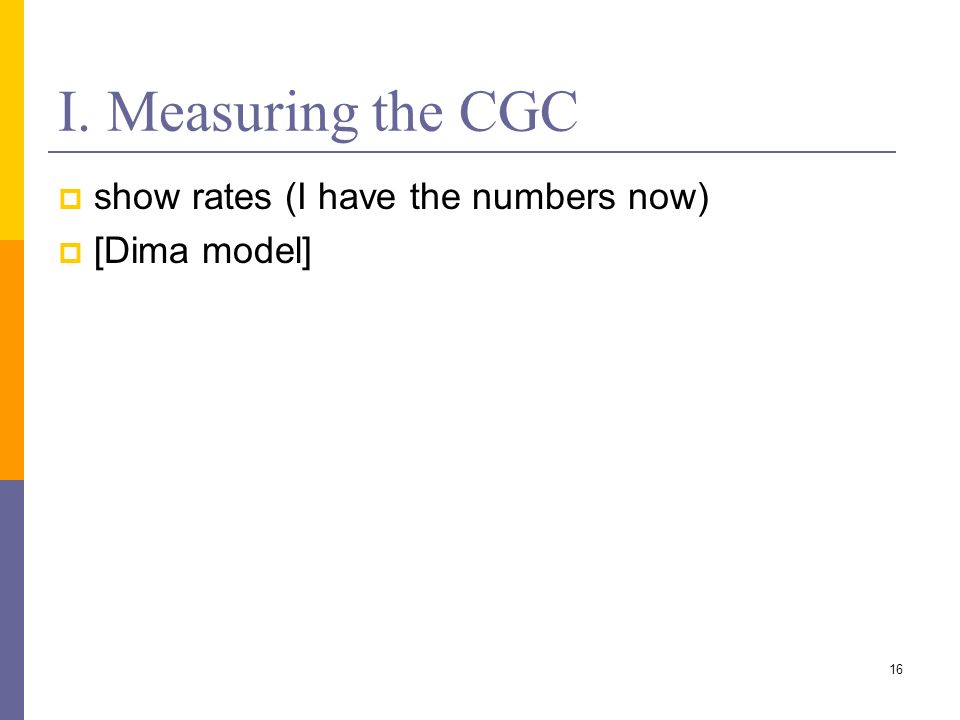
Task: Click the word 'show' in the first bullet
Action: point(137,197)
